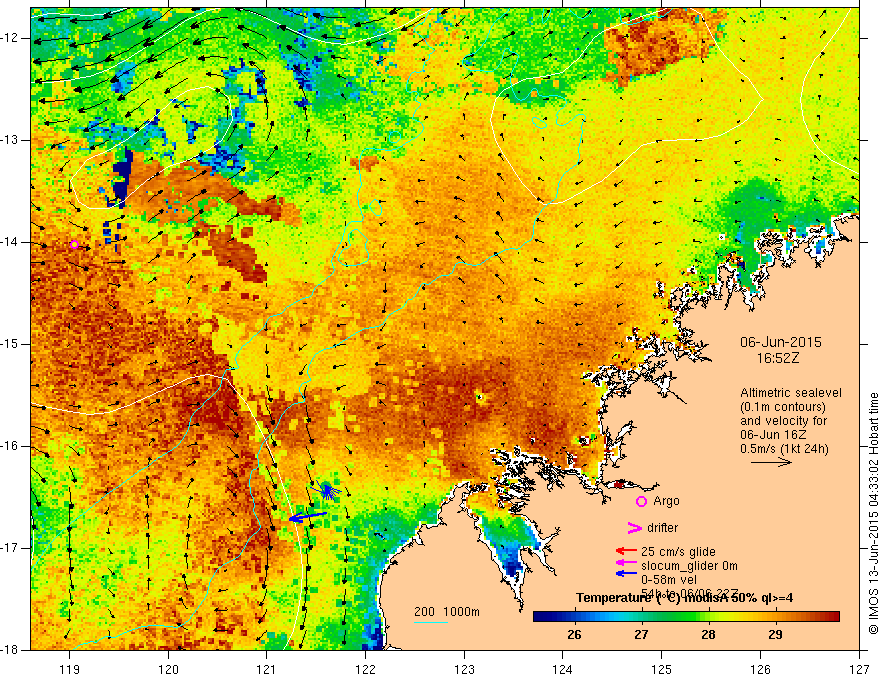Click the 'Altimetric sealevel' text
This screenshot has width=880, height=680.
[790, 393]
